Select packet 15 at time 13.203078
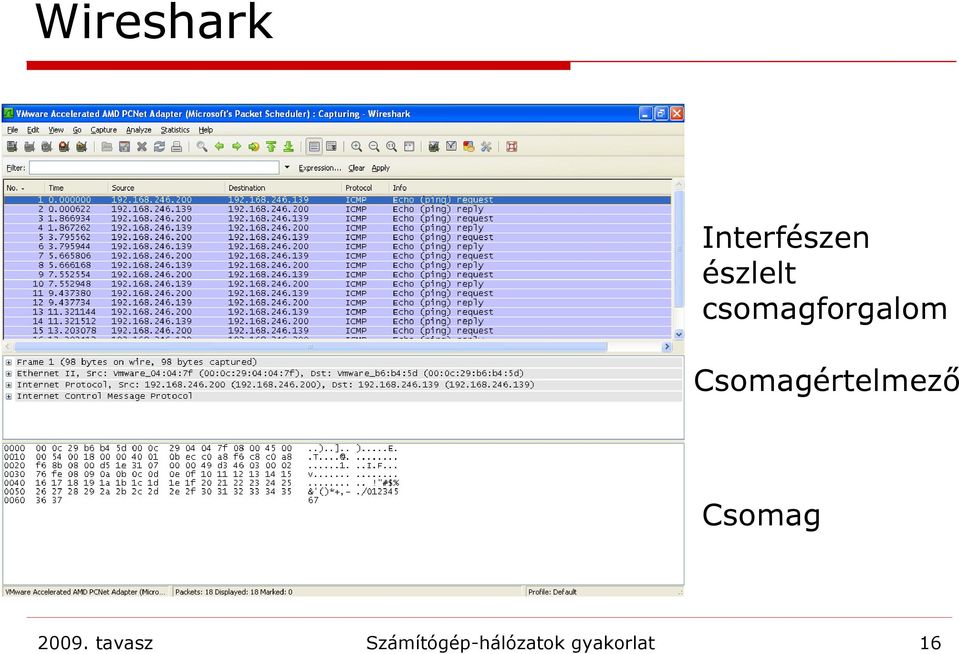This screenshot has width=959, height=654. point(337,331)
